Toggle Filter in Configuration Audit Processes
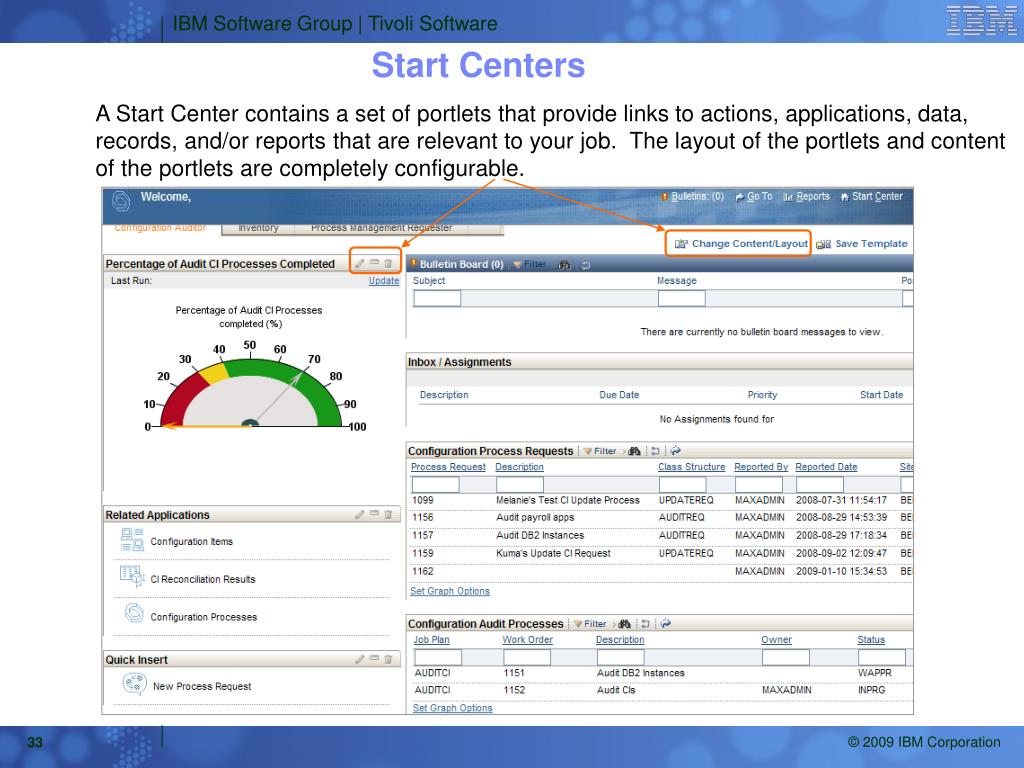The height and width of the screenshot is (768, 1024). (x=590, y=624)
